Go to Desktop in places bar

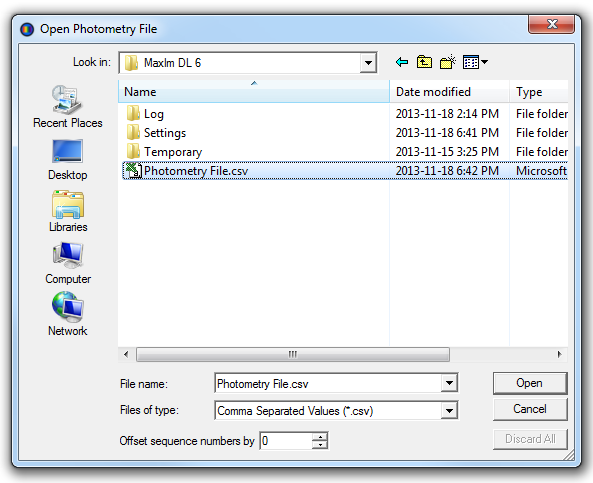click(68, 160)
